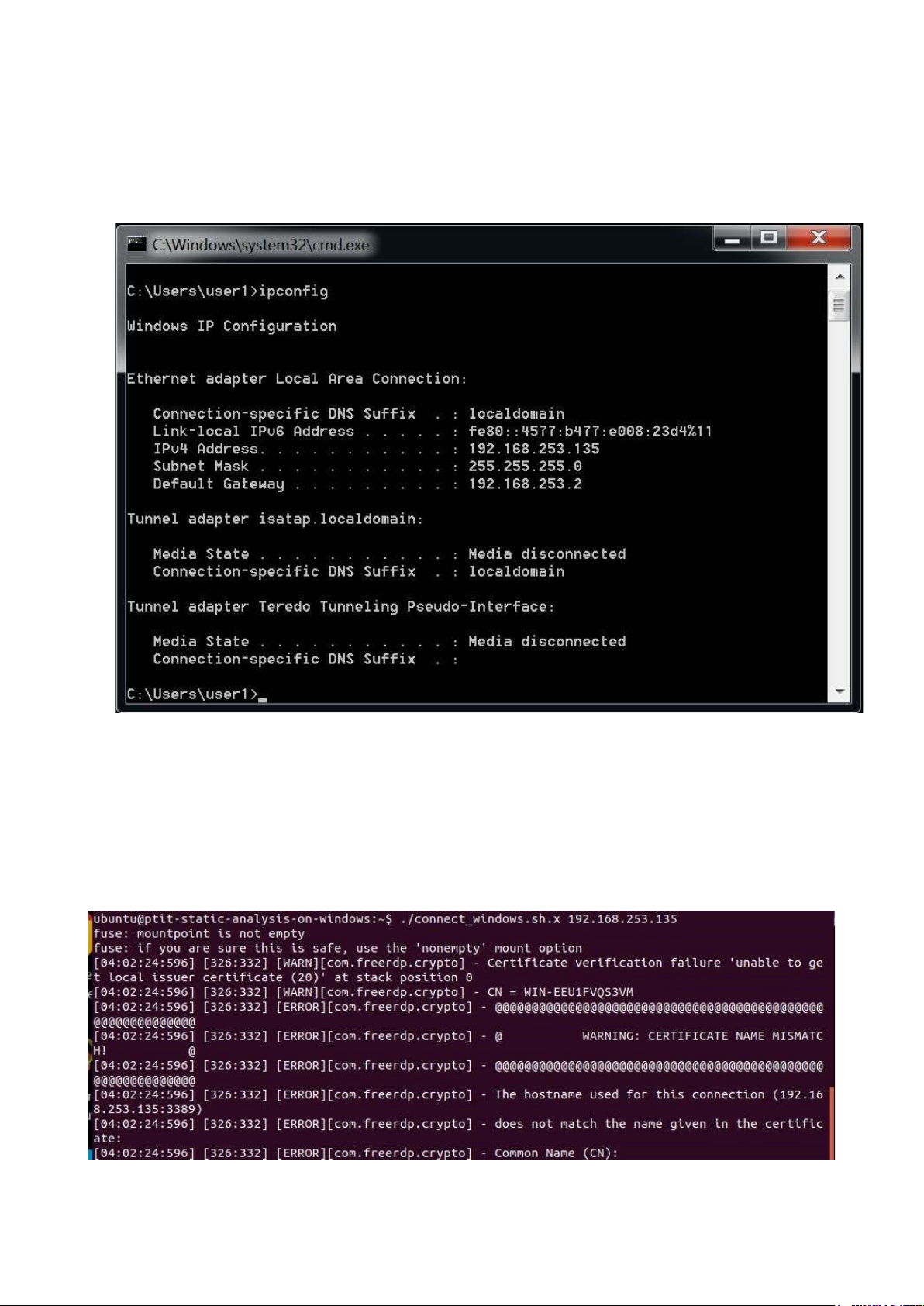This screenshot has height=1306, width=924.
Task: Click the Subnet Mask value 255.255.255.0
Action: (x=525, y=467)
